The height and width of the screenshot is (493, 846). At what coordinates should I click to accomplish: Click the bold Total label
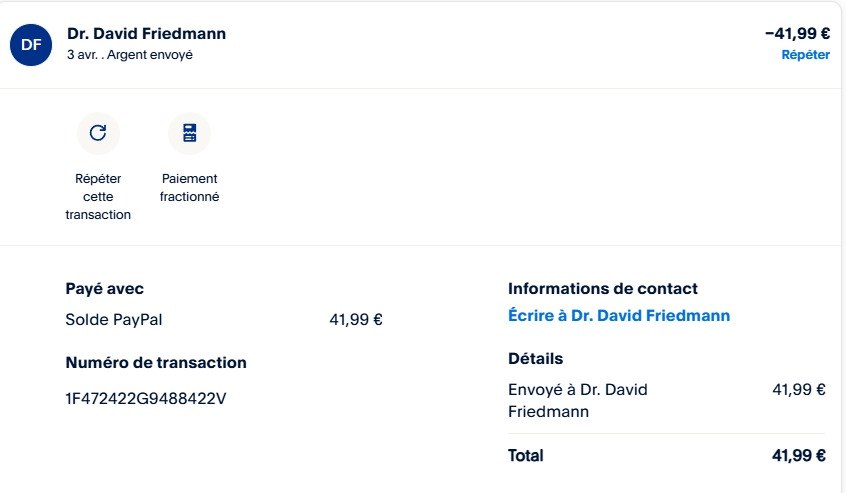tap(526, 456)
